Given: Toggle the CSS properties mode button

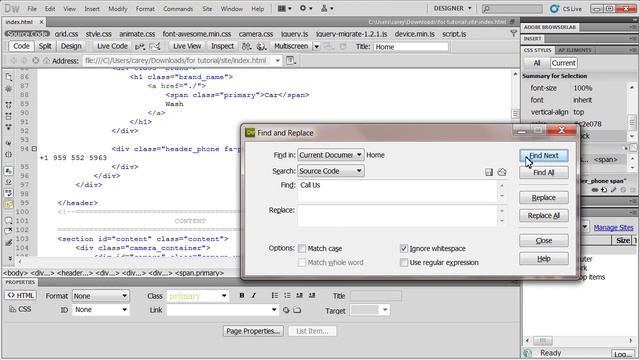Looking at the screenshot, I should click(20, 309).
